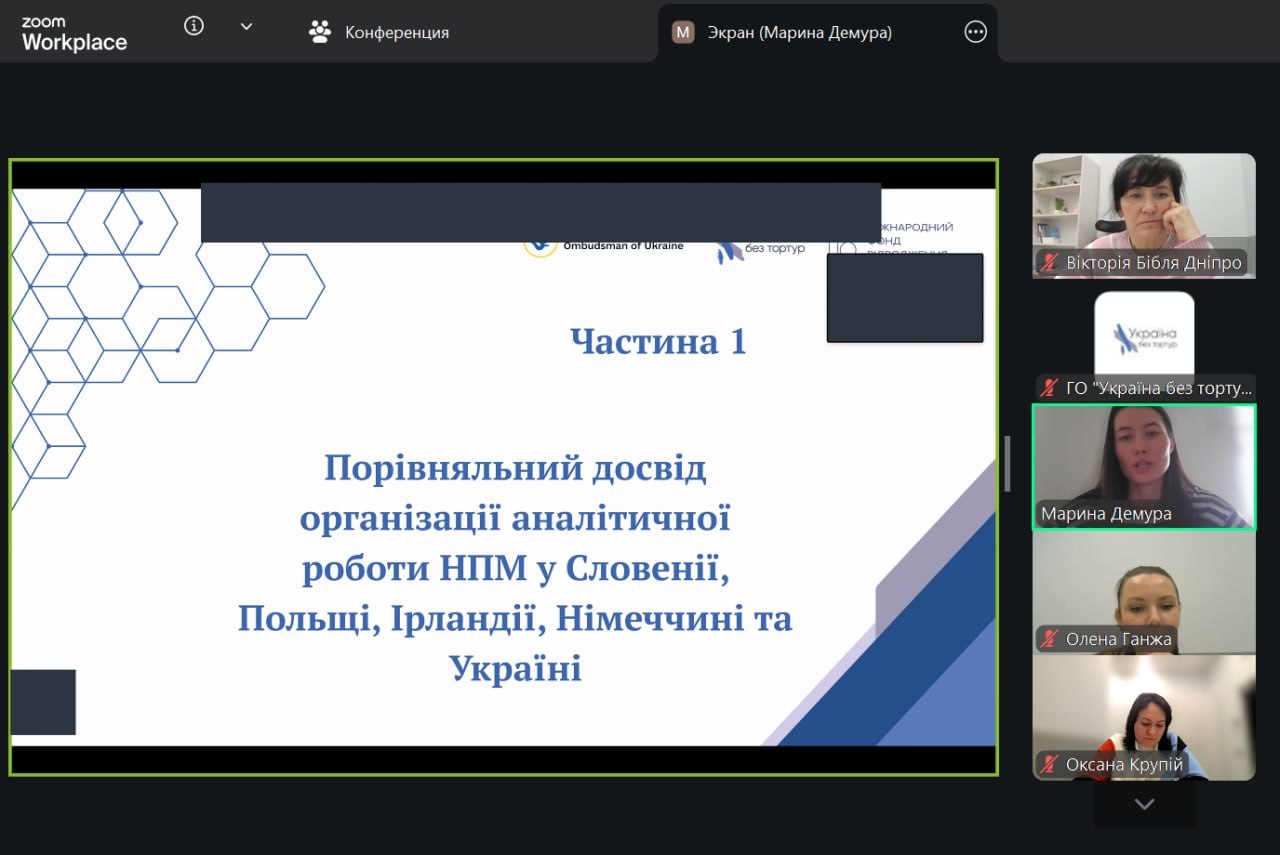Click muted mic icon on Вікторія Бібля Дніпро
Viewport: 1280px width, 855px height.
(1049, 263)
